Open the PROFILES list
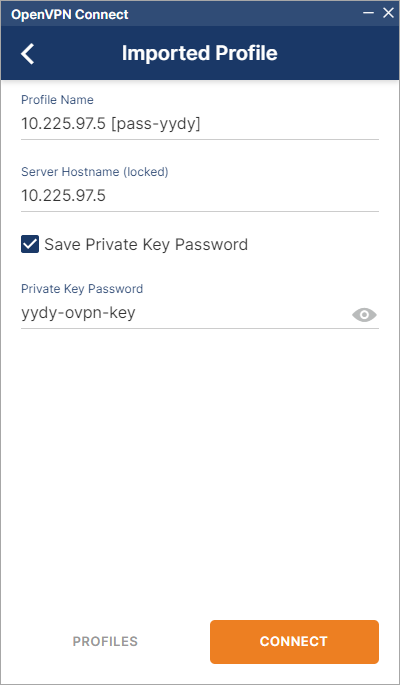400x685 pixels. 105,641
